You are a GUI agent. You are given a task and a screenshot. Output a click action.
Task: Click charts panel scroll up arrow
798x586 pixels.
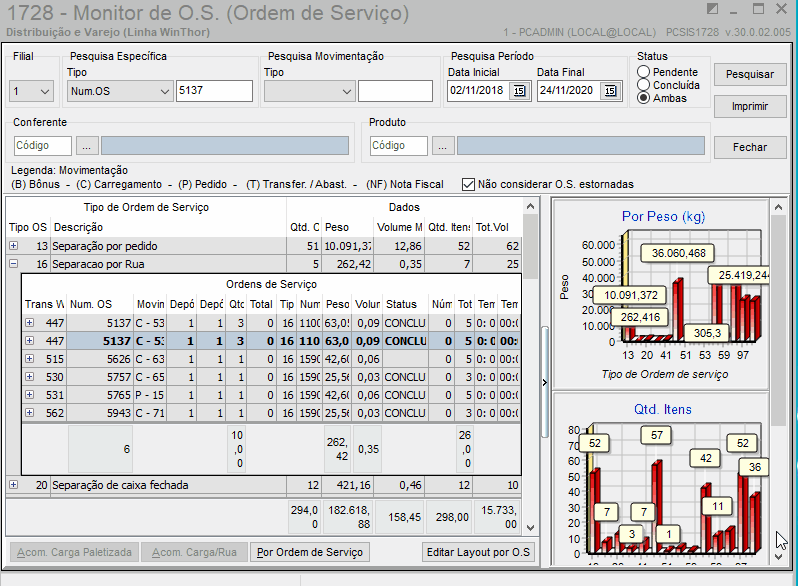[x=778, y=207]
